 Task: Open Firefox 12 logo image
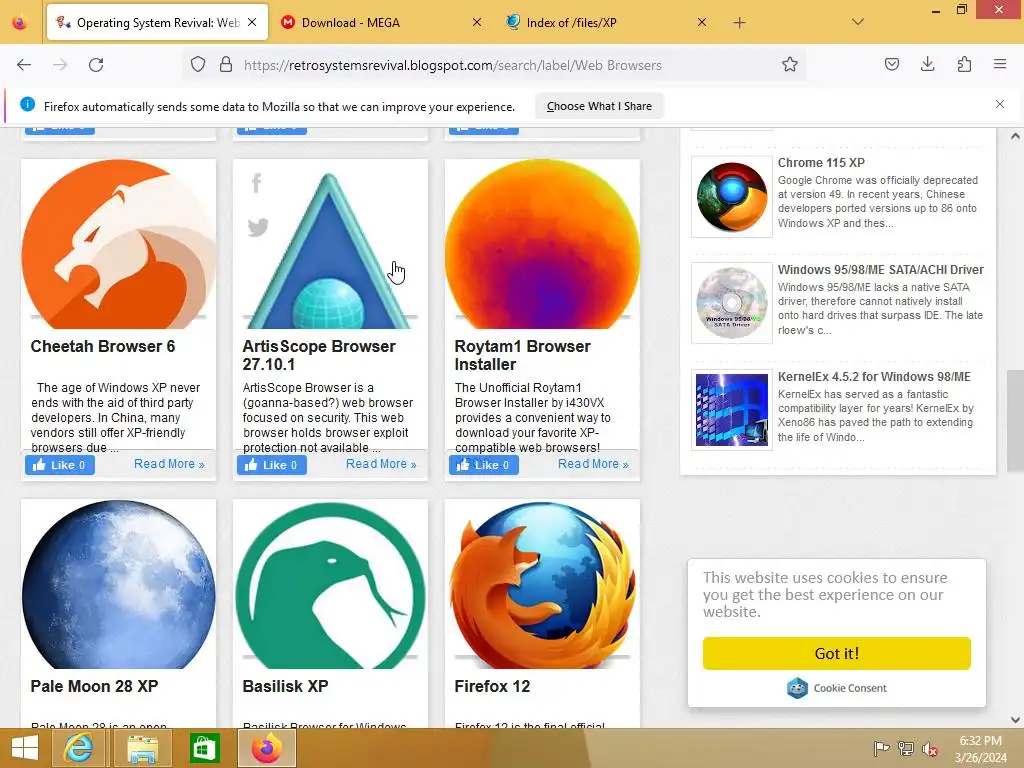[542, 584]
